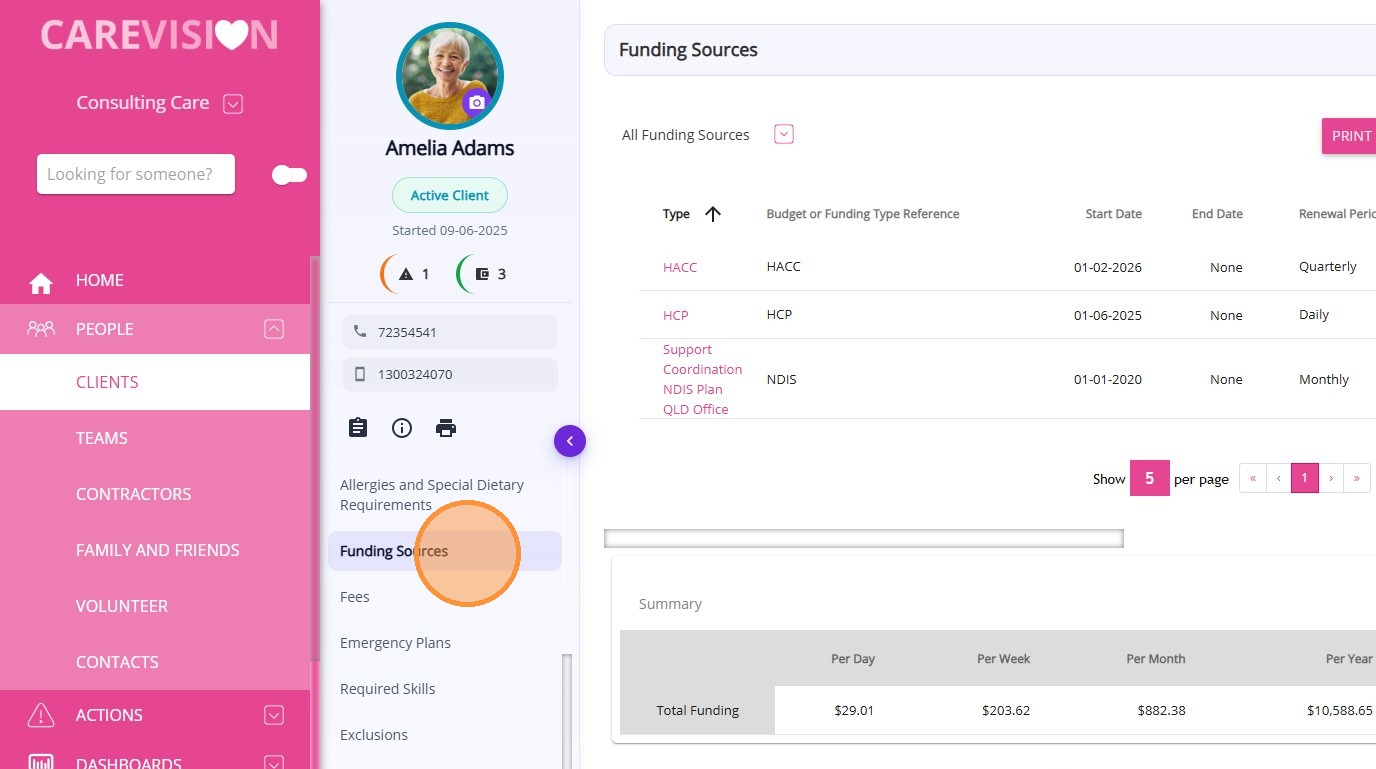Collapse the client panel with purple arrow
The height and width of the screenshot is (769, 1376).
click(x=570, y=441)
